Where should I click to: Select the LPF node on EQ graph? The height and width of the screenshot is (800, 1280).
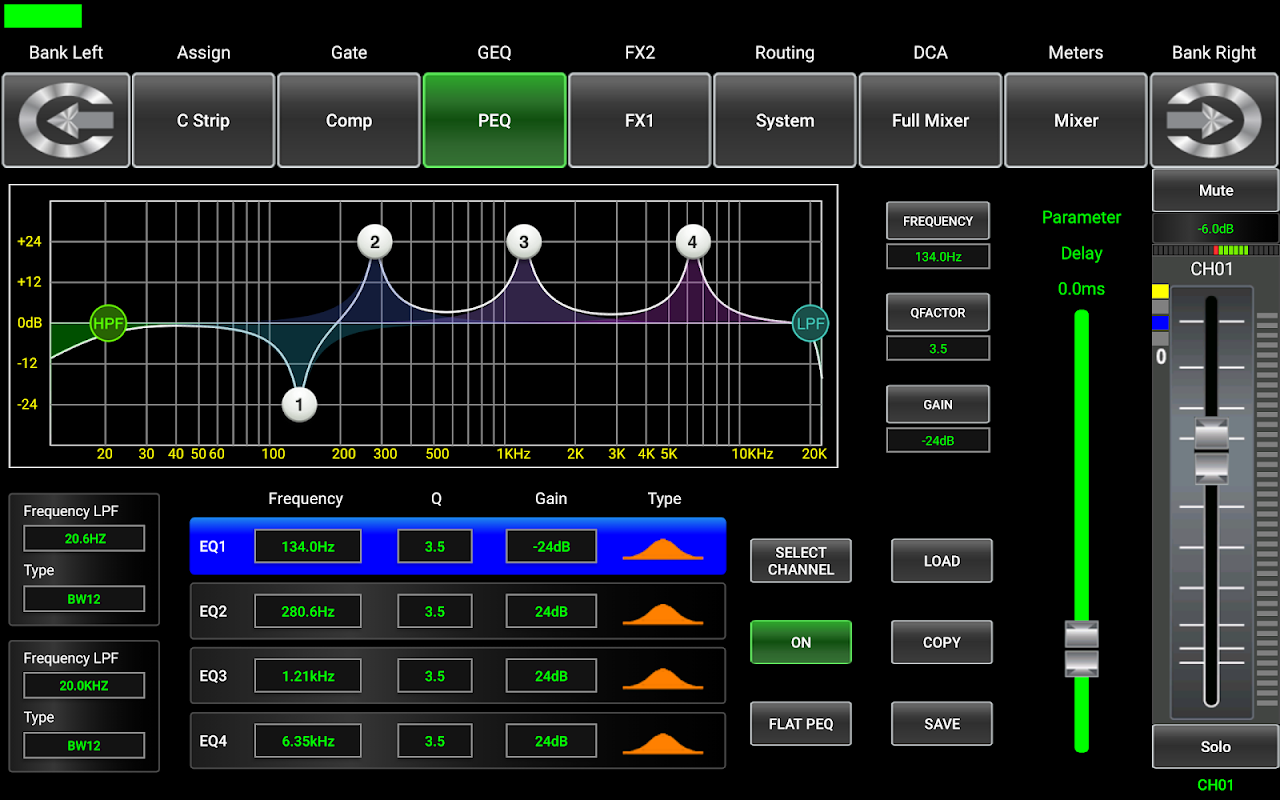pos(810,323)
